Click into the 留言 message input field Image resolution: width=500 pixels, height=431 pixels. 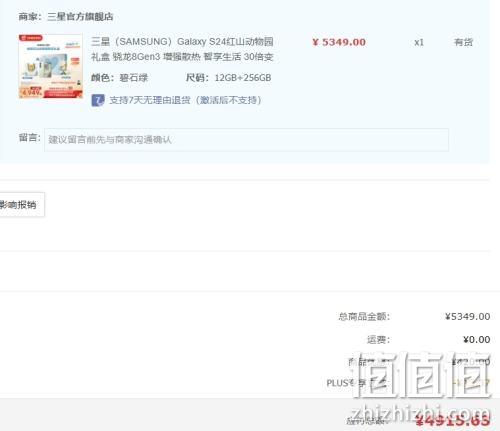tap(246, 140)
